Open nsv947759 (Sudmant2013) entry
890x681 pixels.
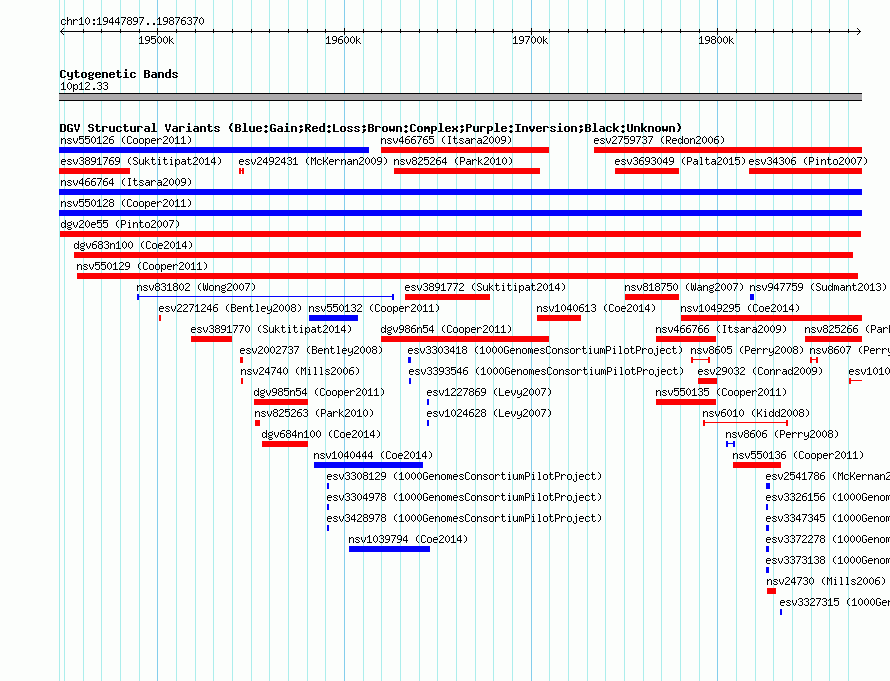(818, 287)
